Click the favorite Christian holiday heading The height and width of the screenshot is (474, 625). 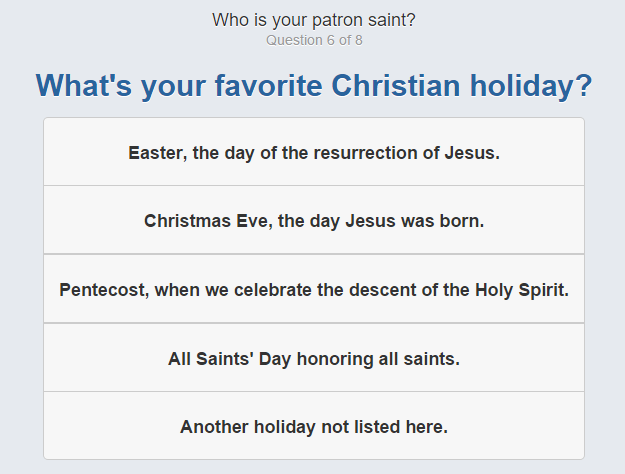pos(314,85)
